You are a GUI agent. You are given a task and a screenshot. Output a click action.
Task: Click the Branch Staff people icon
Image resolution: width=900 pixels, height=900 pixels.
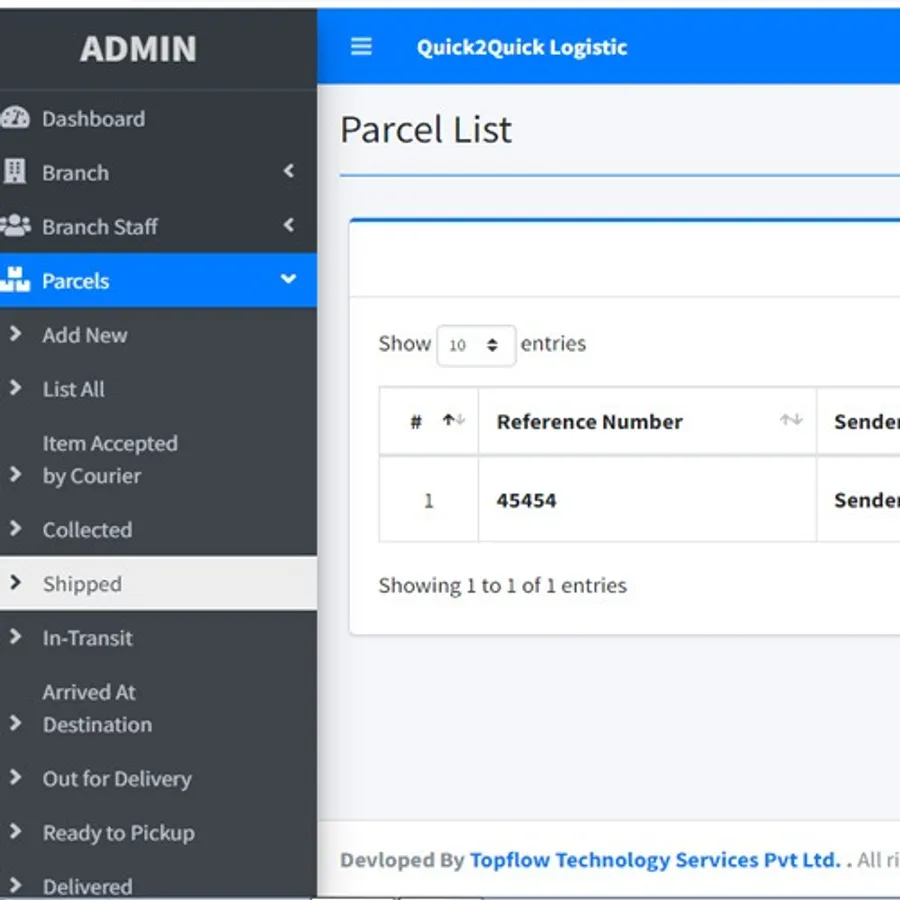click(x=15, y=226)
